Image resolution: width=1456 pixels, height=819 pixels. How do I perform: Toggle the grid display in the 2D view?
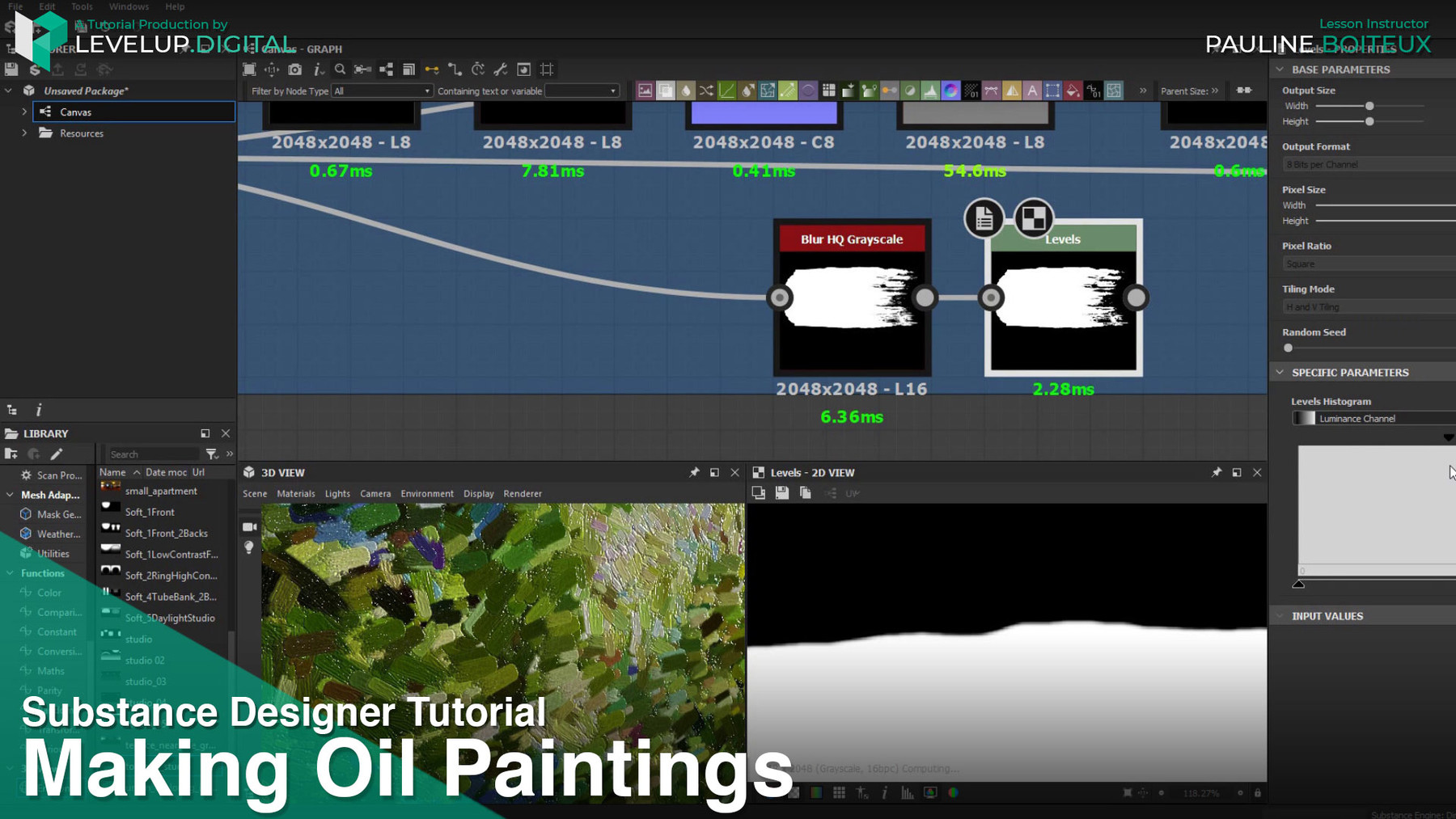click(x=839, y=793)
